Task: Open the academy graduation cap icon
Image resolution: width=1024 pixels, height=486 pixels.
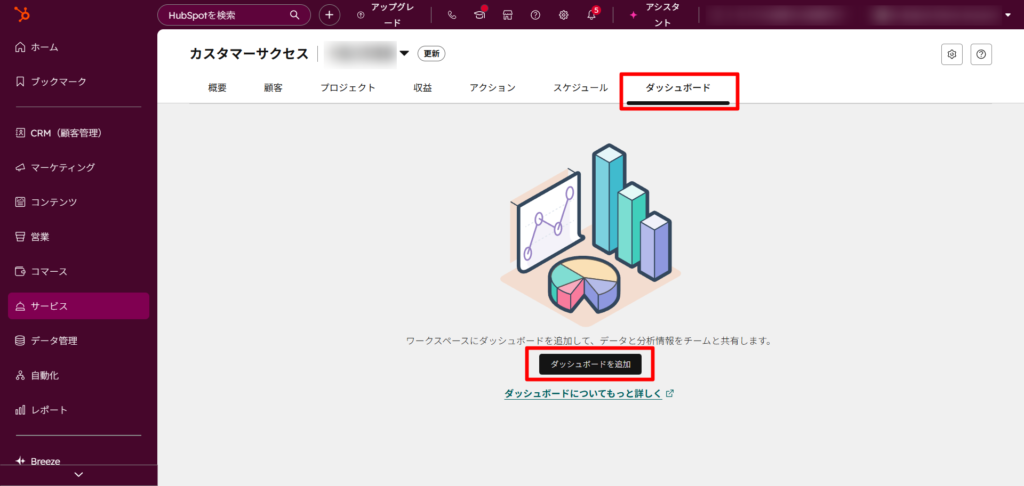Action: (479, 15)
